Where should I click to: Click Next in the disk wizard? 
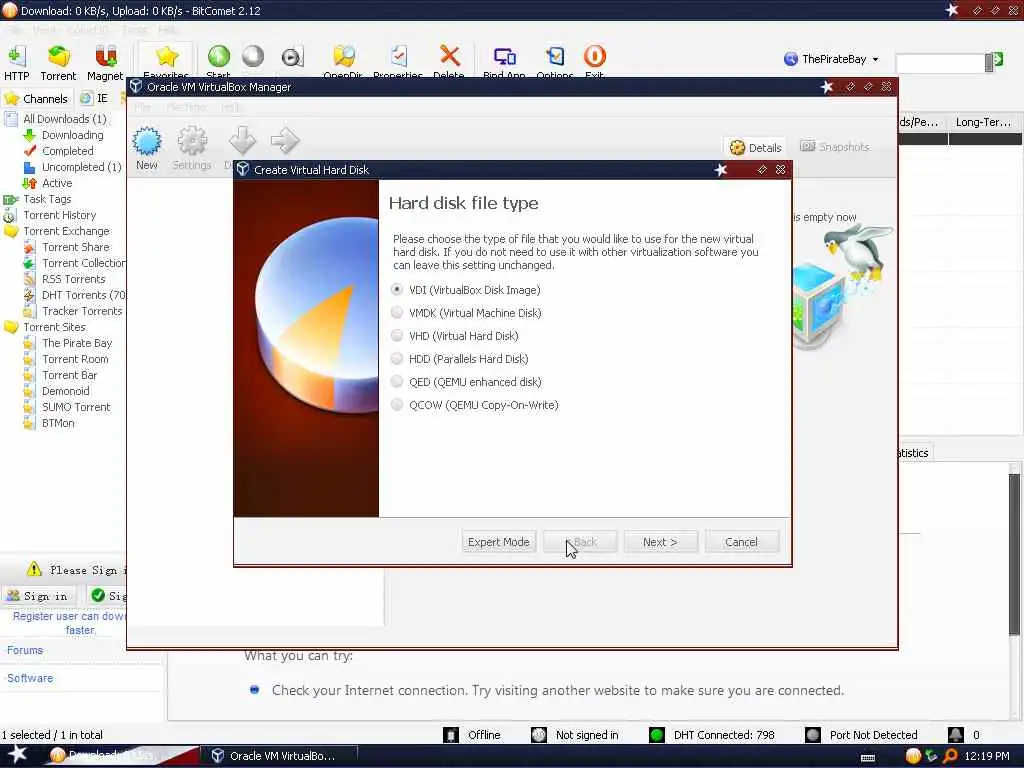coord(660,542)
